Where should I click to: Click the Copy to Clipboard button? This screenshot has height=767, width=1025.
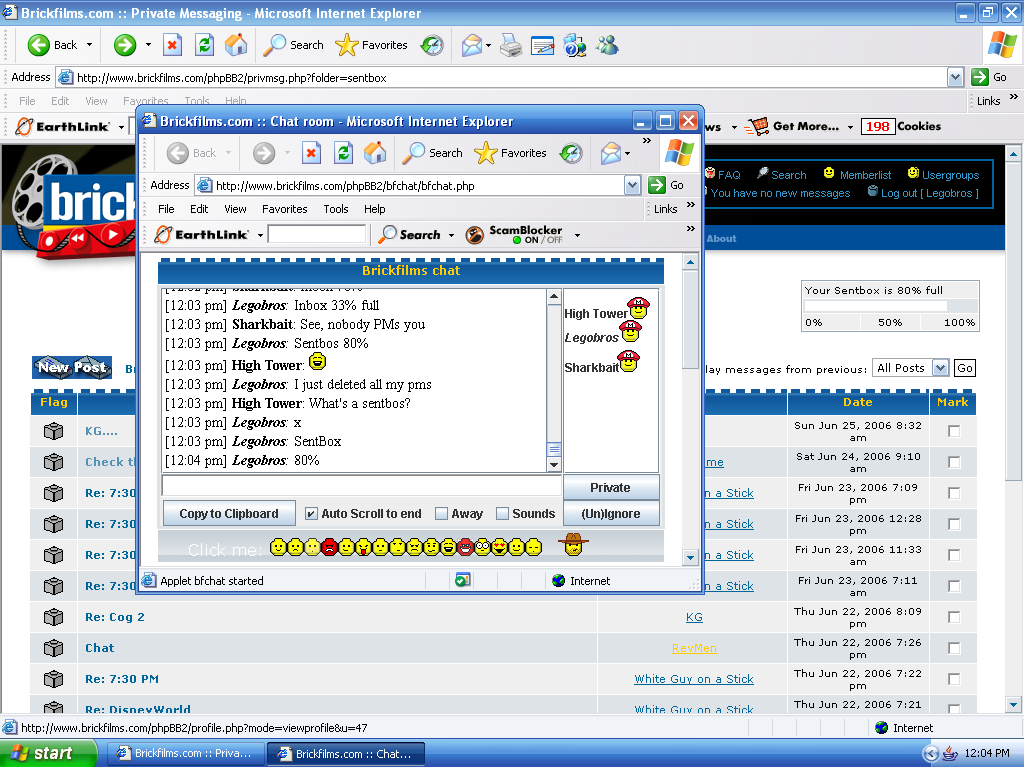(229, 514)
